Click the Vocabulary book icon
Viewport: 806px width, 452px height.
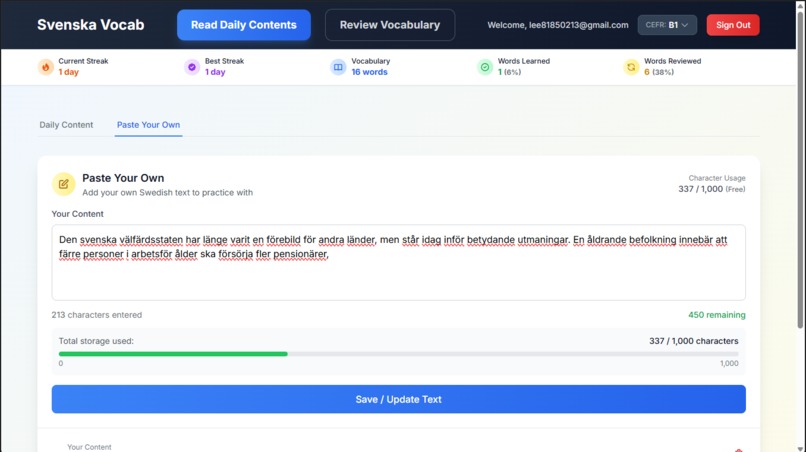coord(338,67)
